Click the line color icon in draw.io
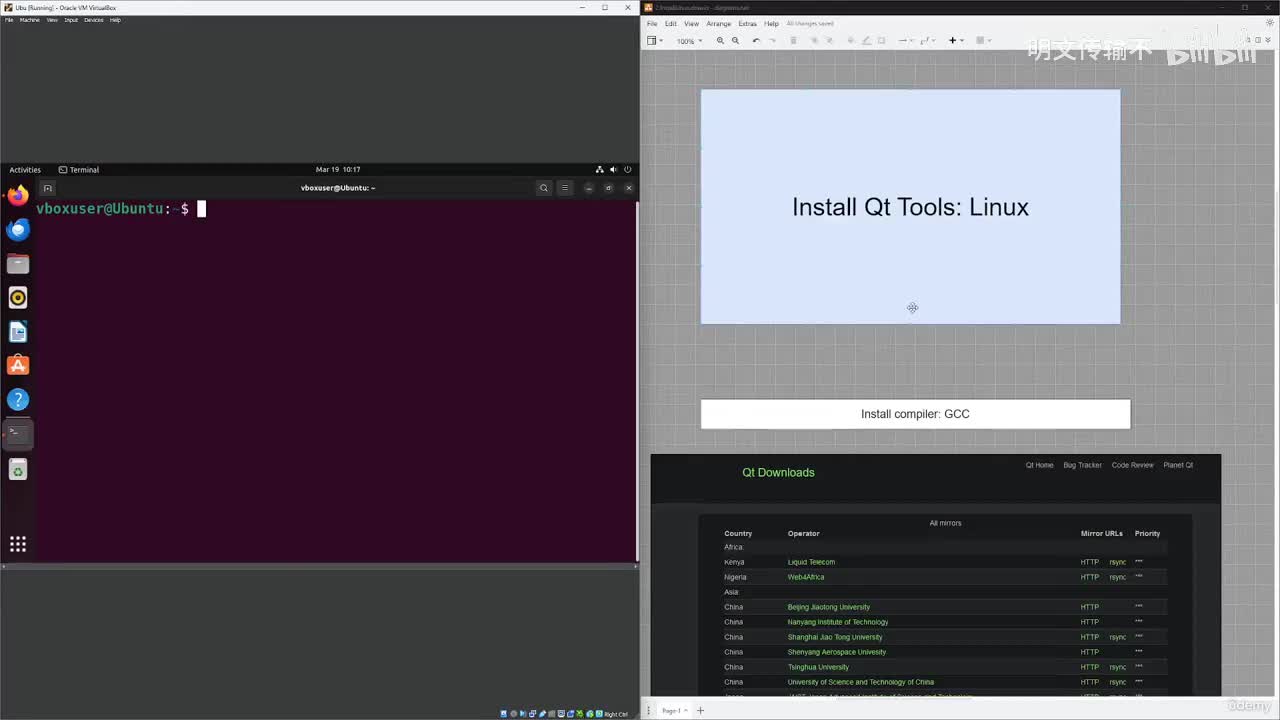 coord(866,41)
